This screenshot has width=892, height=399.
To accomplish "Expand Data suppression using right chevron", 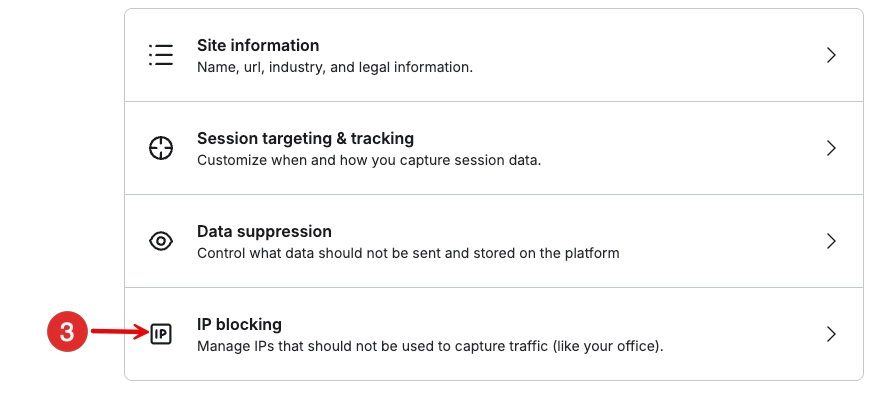I will pyautogui.click(x=831, y=241).
